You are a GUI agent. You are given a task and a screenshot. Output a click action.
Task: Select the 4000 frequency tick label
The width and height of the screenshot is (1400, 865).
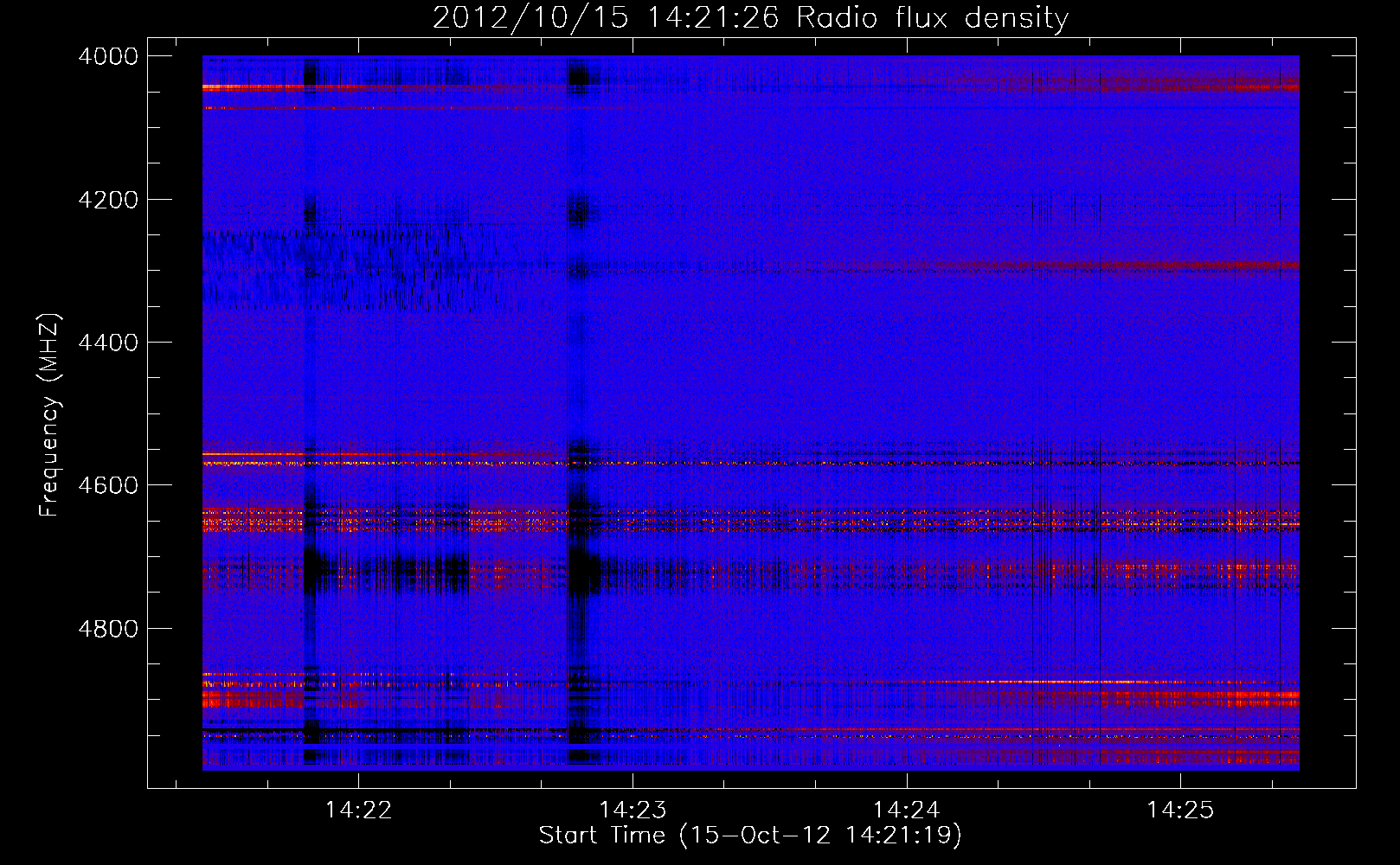(x=108, y=56)
